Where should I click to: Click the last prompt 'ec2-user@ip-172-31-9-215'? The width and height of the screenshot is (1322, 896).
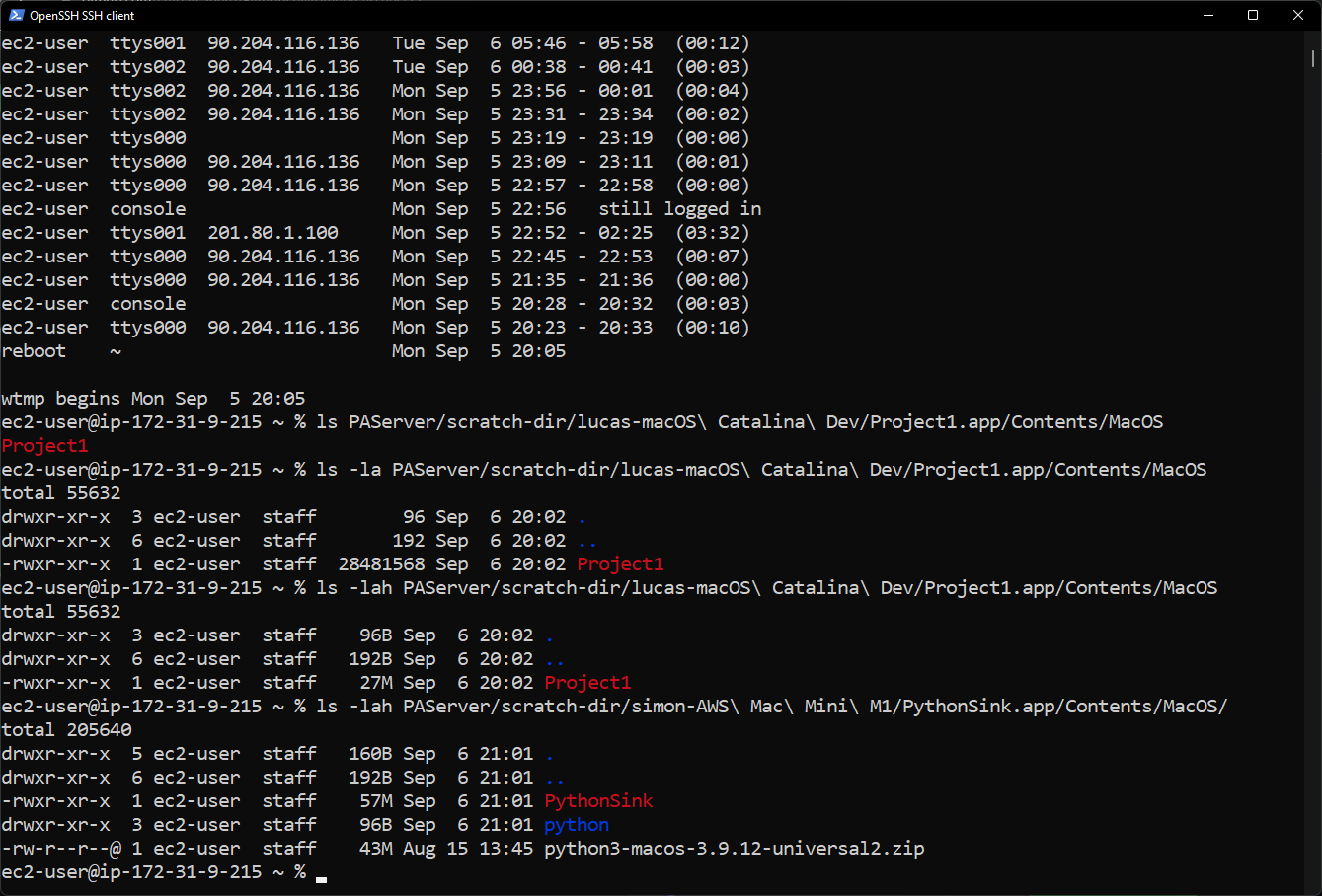coord(131,872)
